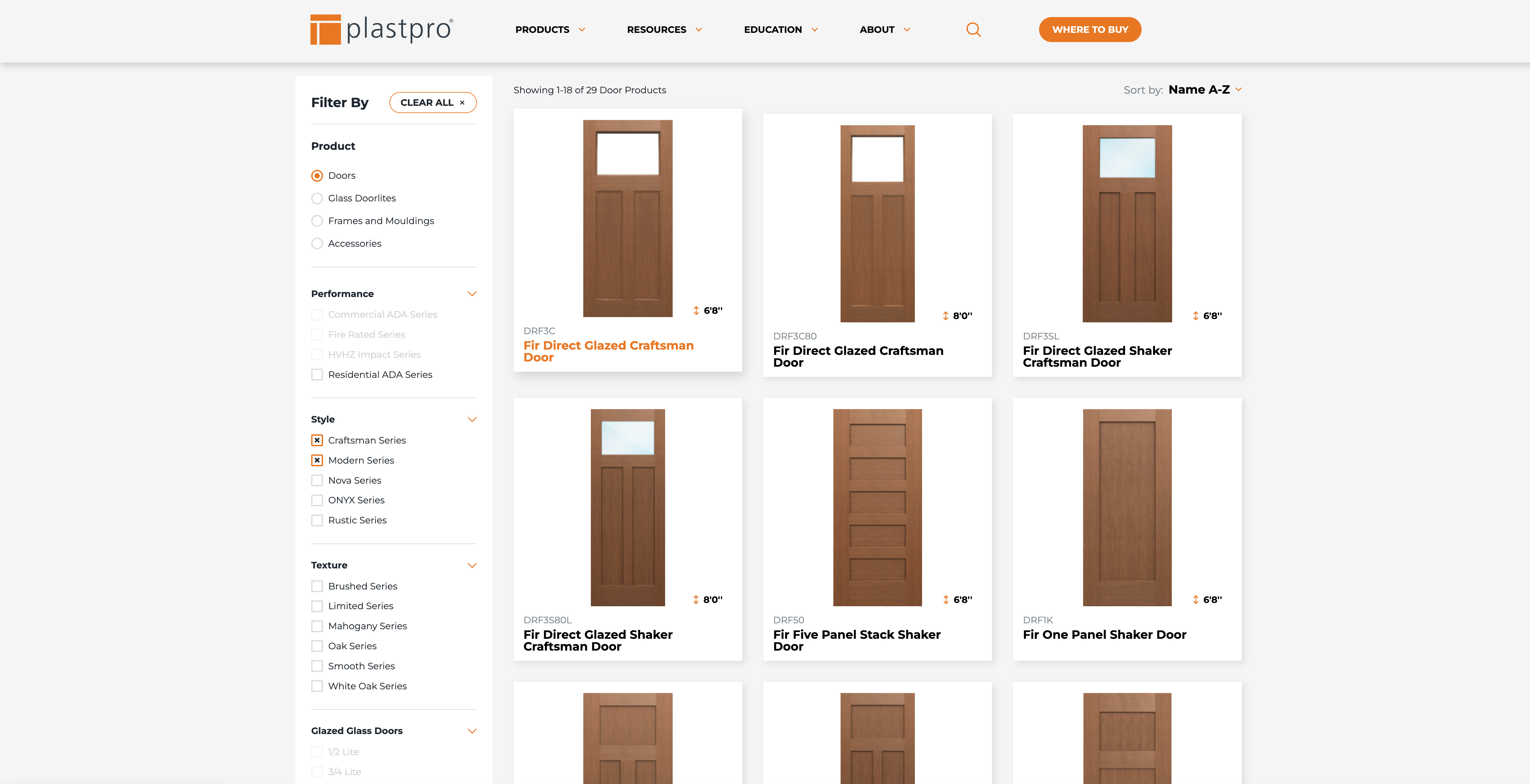This screenshot has height=784, width=1530.
Task: Click the DRF3C door thumbnail image
Action: click(628, 219)
